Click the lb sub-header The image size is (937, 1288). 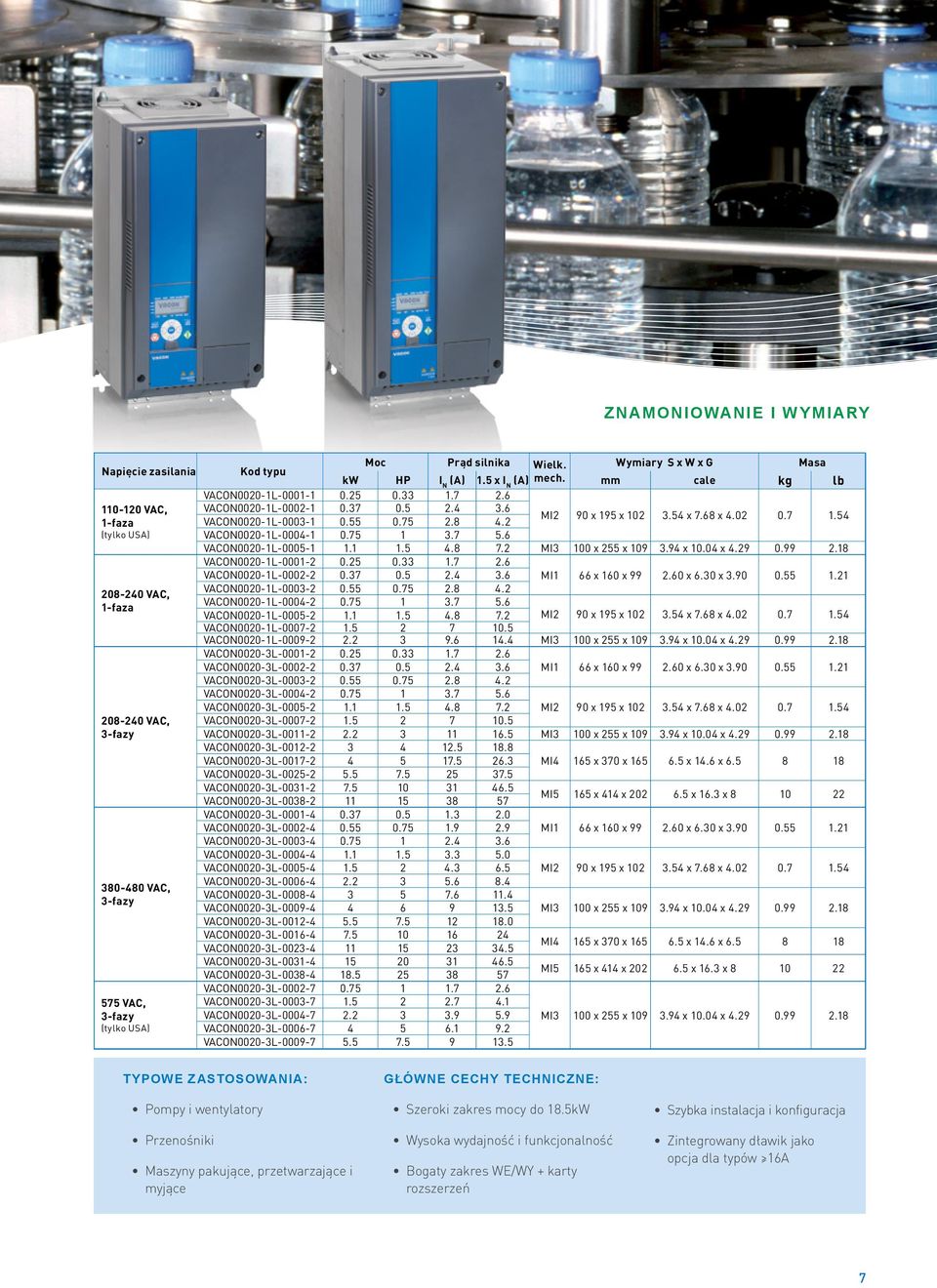(838, 481)
